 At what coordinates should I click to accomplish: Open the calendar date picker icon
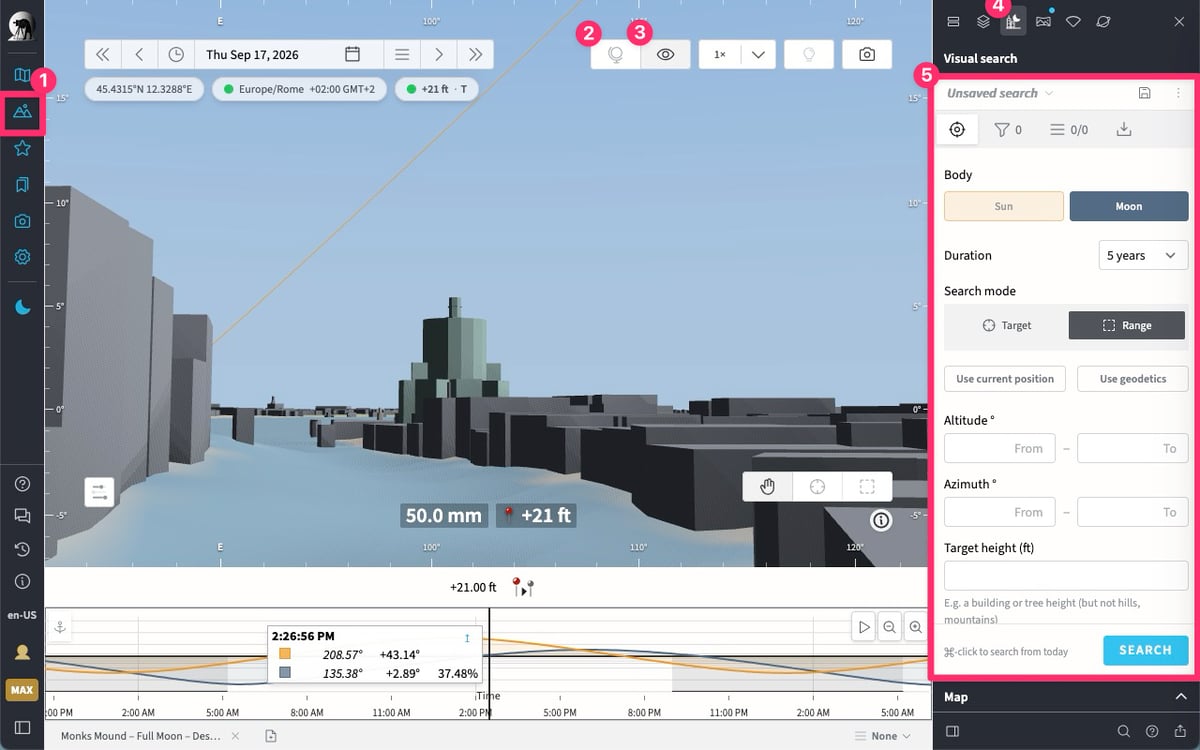pos(352,54)
